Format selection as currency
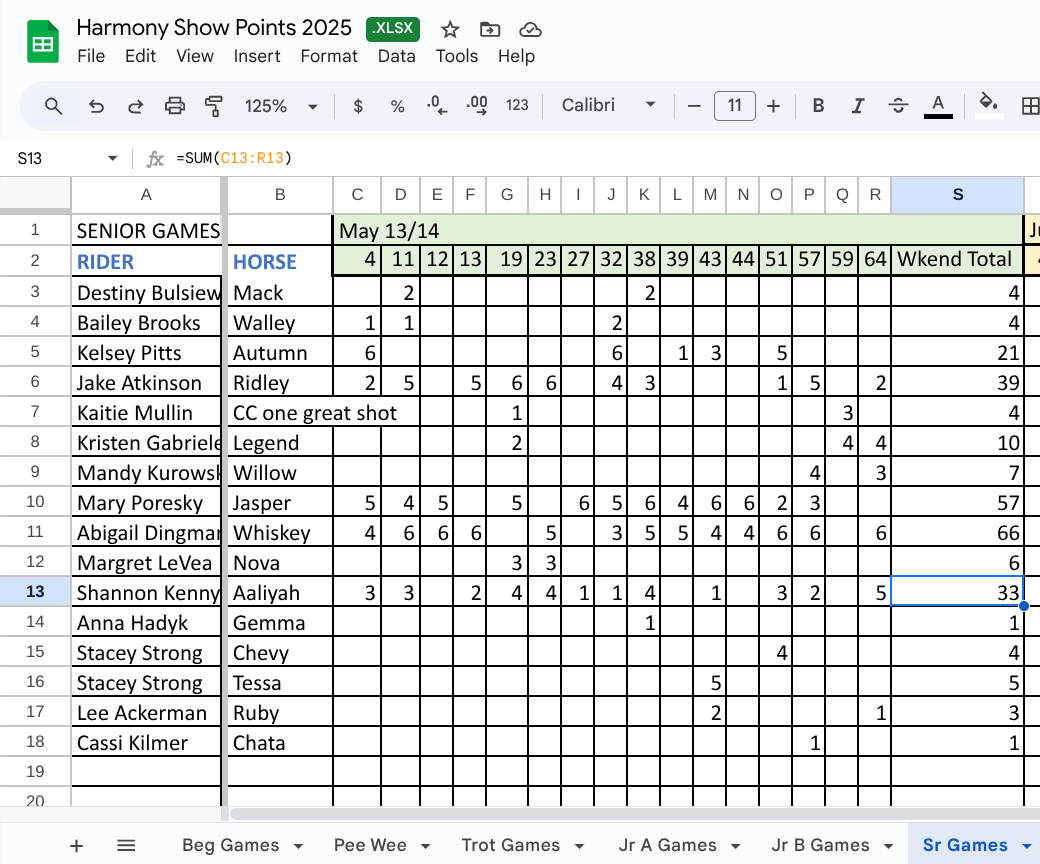The width and height of the screenshot is (1040, 864). [358, 106]
